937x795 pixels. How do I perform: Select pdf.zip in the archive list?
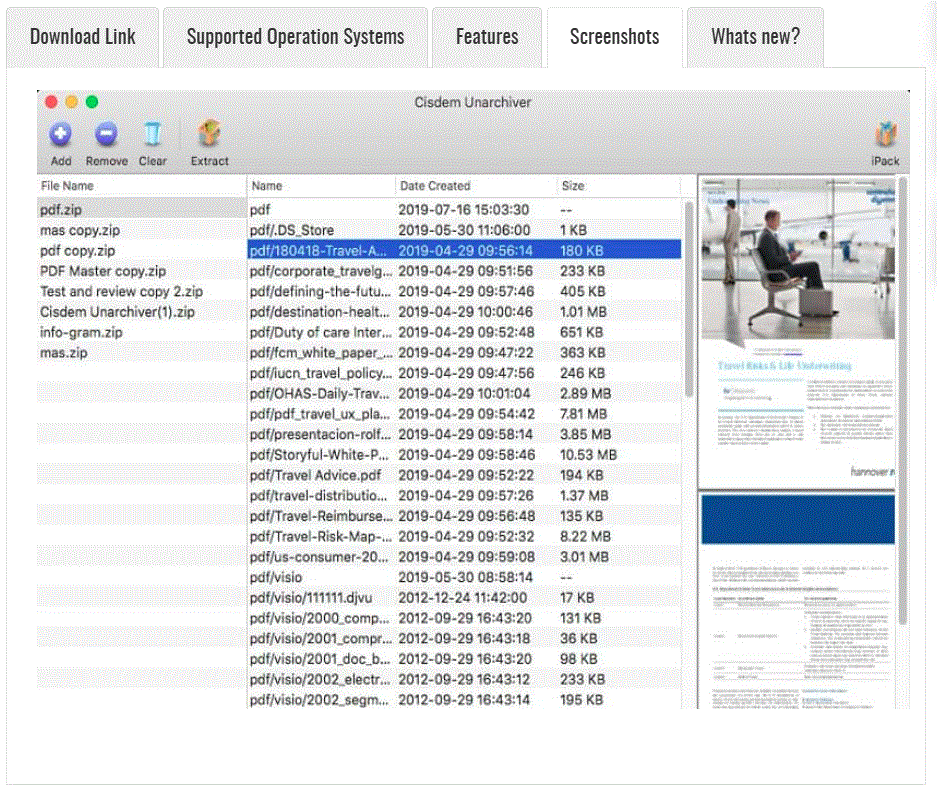click(142, 210)
